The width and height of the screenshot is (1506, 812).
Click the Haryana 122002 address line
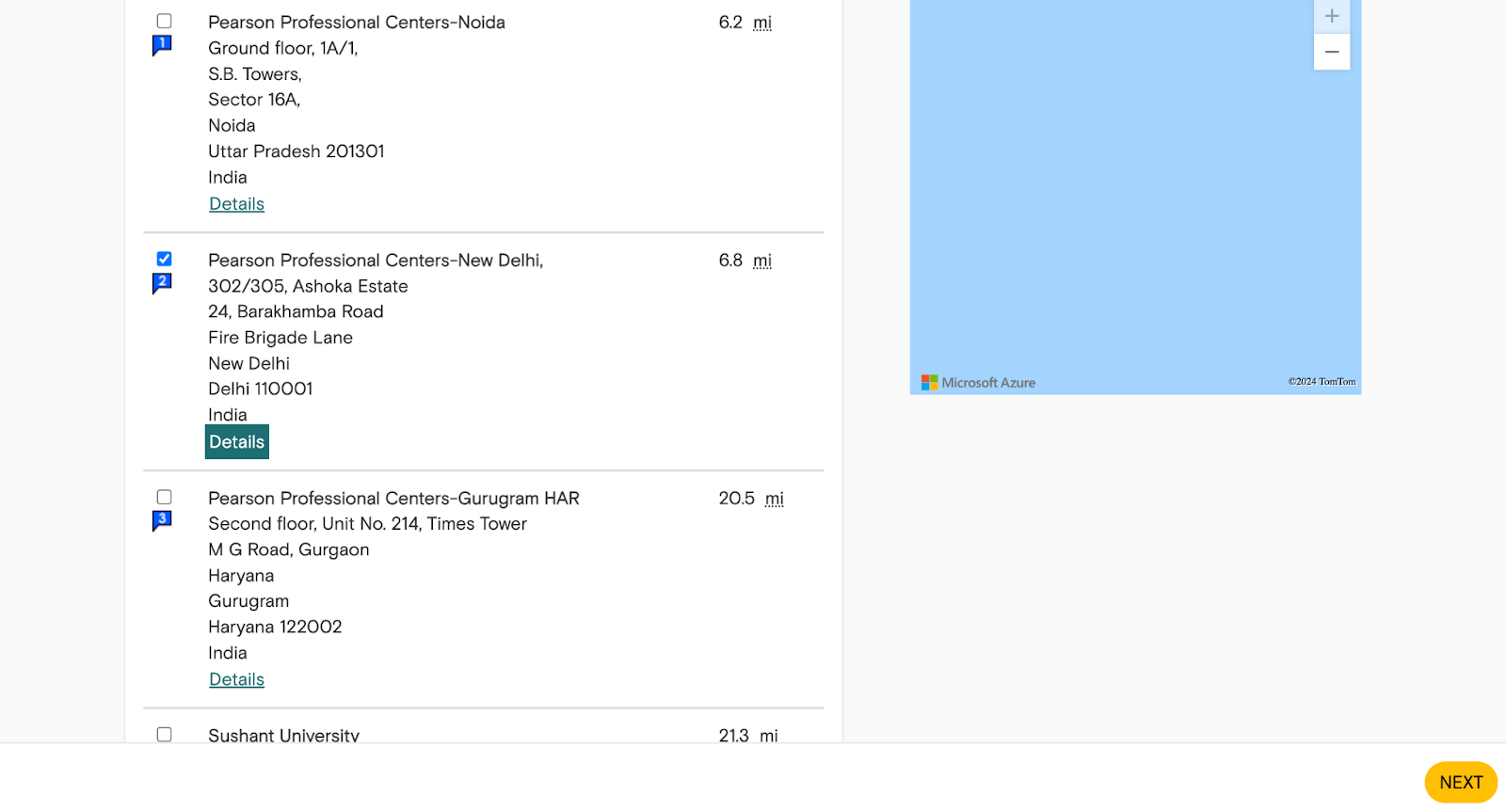pos(275,627)
